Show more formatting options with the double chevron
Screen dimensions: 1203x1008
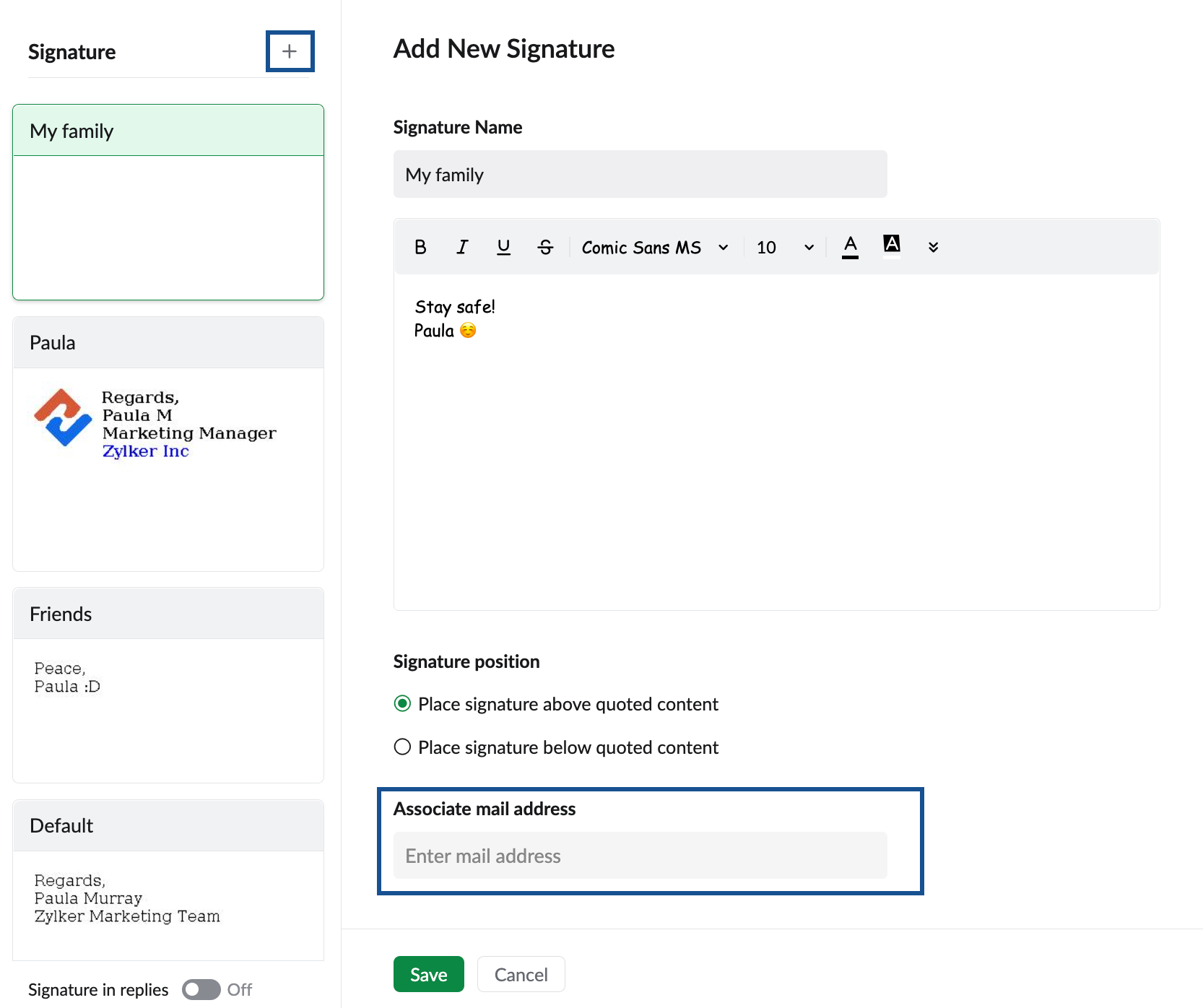click(933, 247)
